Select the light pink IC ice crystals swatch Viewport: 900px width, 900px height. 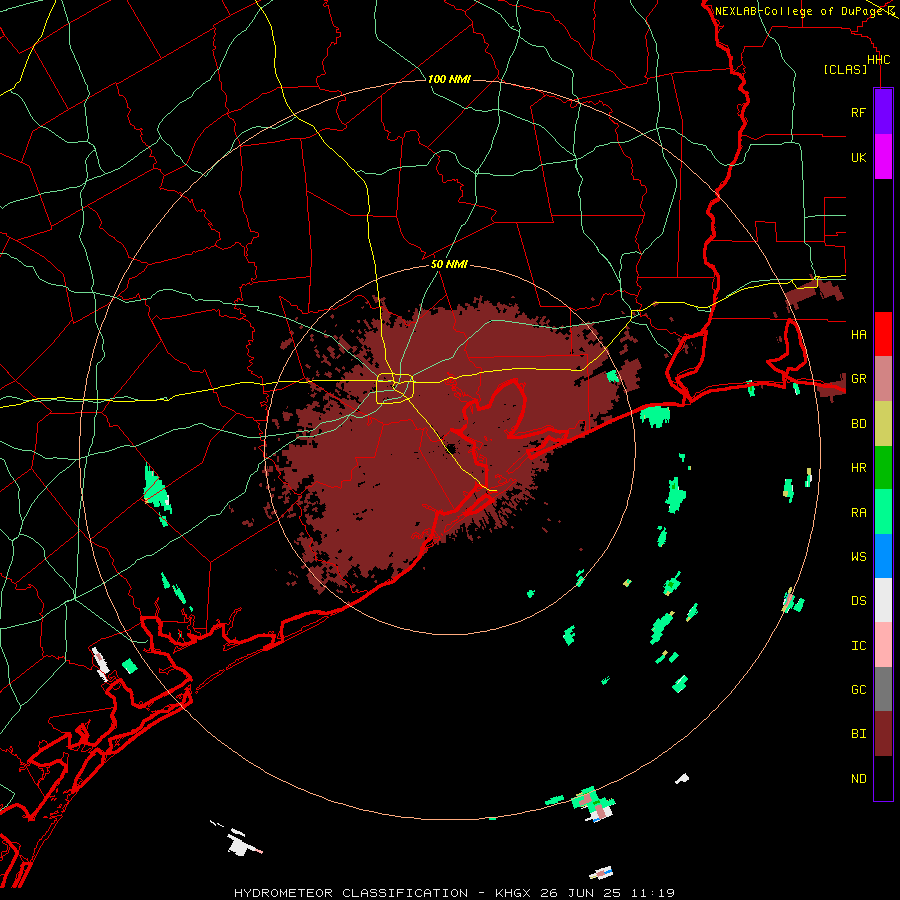point(883,645)
